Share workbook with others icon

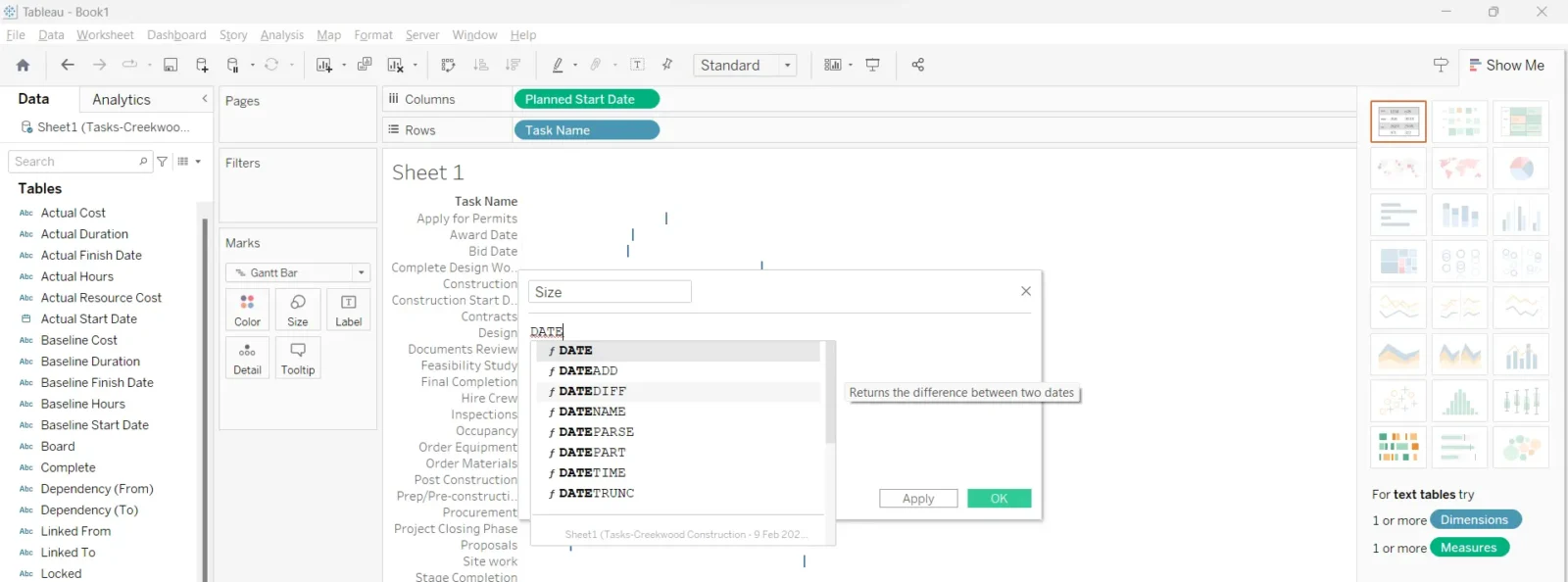918,65
